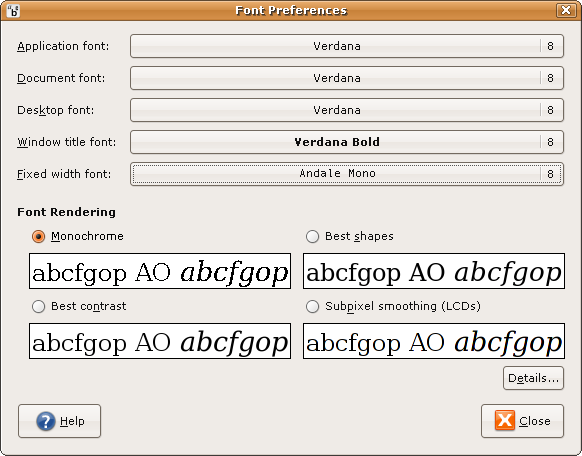Select the Best shapes rendering option

(x=312, y=236)
